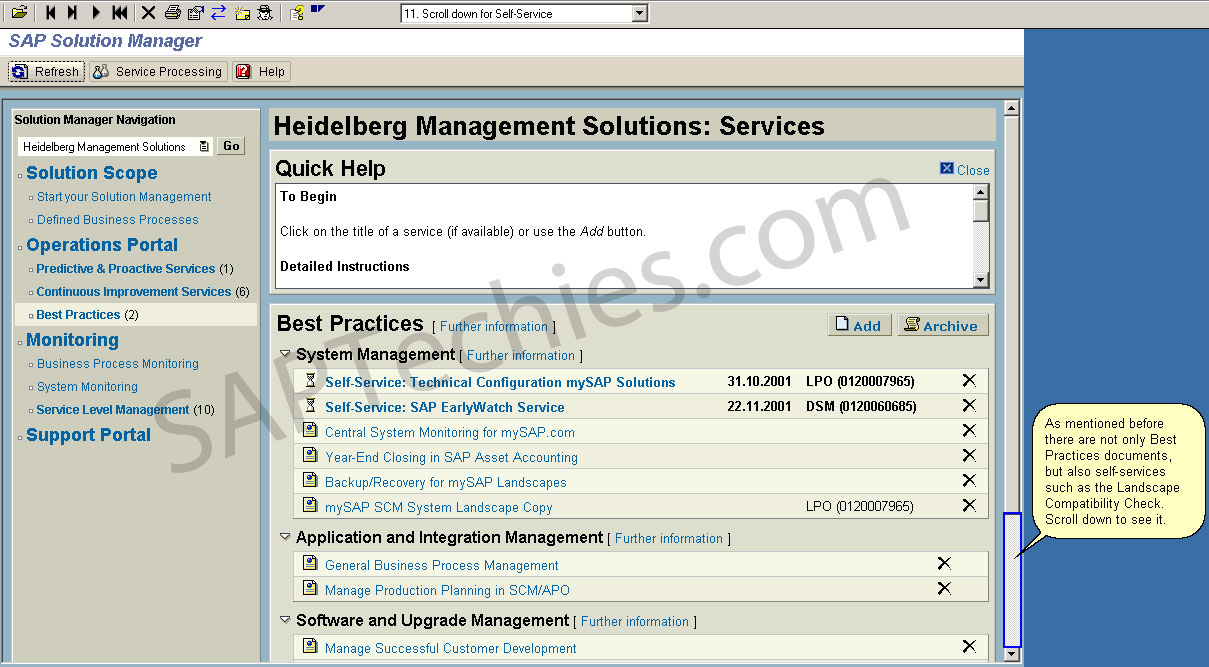Collapse the System Management section
Screen dimensions: 1209x667
point(285,353)
